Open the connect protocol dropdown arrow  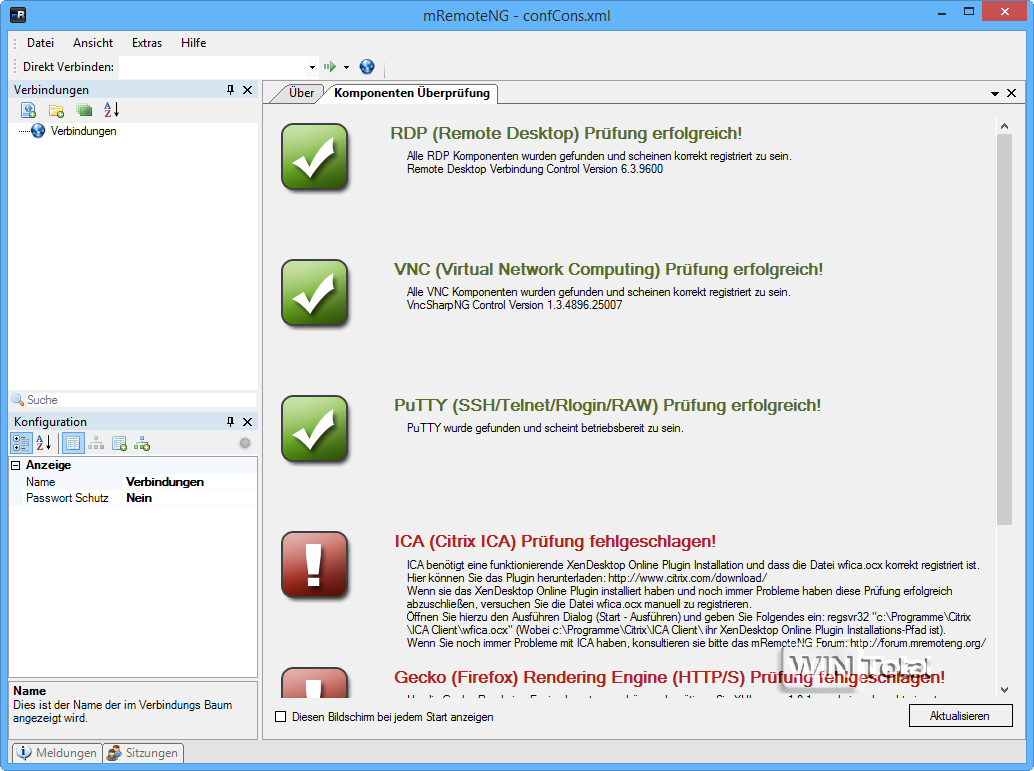tap(346, 67)
